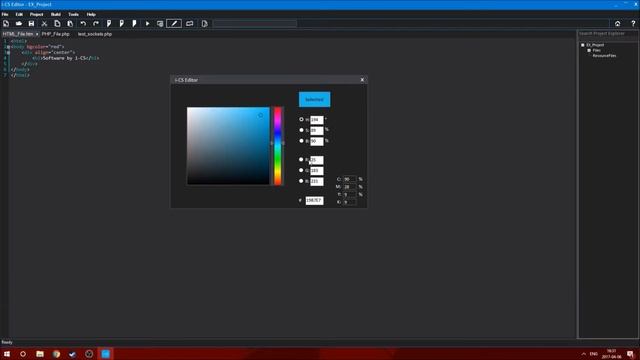Open the Project menu
Image resolution: width=640 pixels, height=360 pixels.
coord(36,14)
